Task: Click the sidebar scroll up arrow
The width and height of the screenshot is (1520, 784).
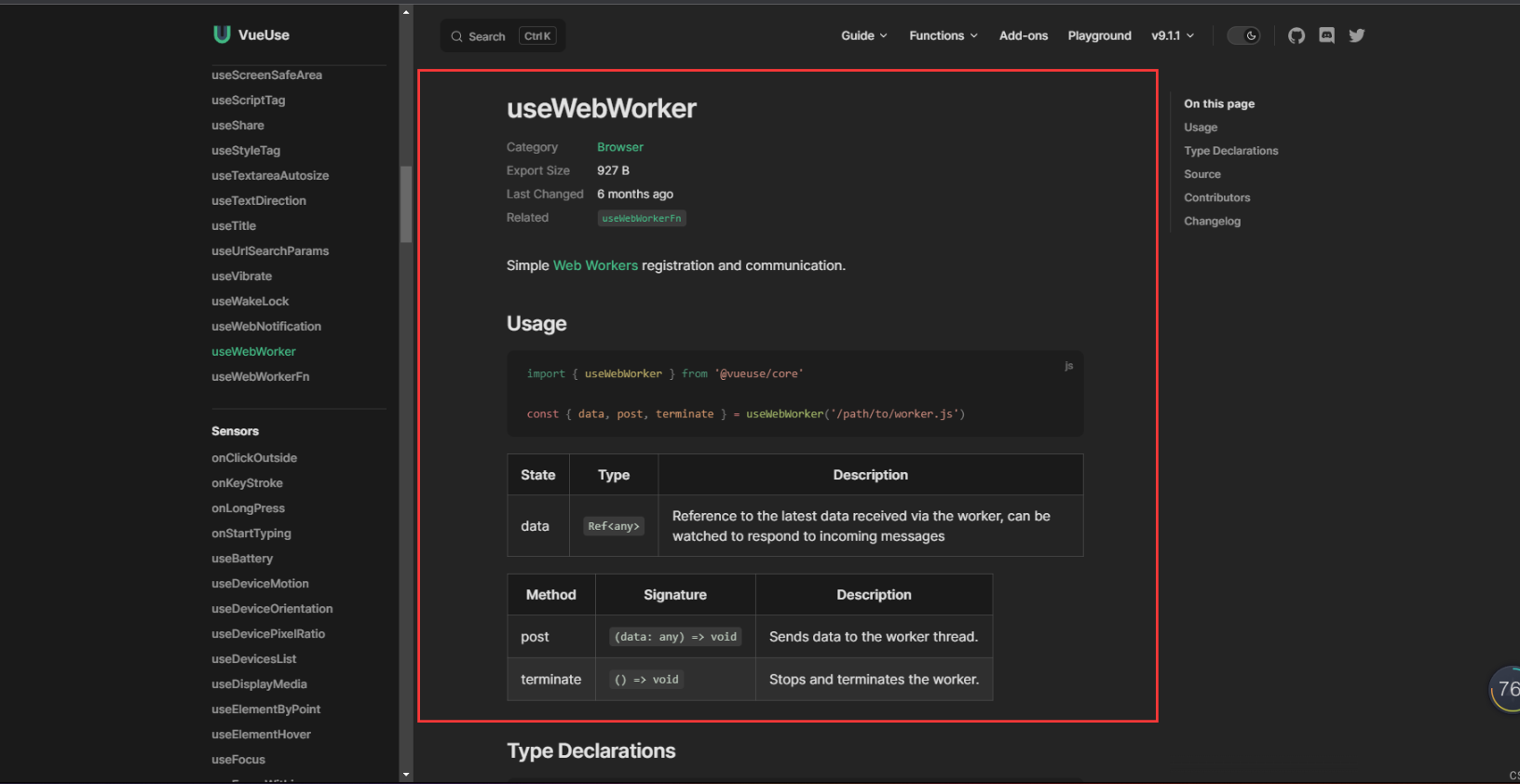Action: [x=406, y=12]
